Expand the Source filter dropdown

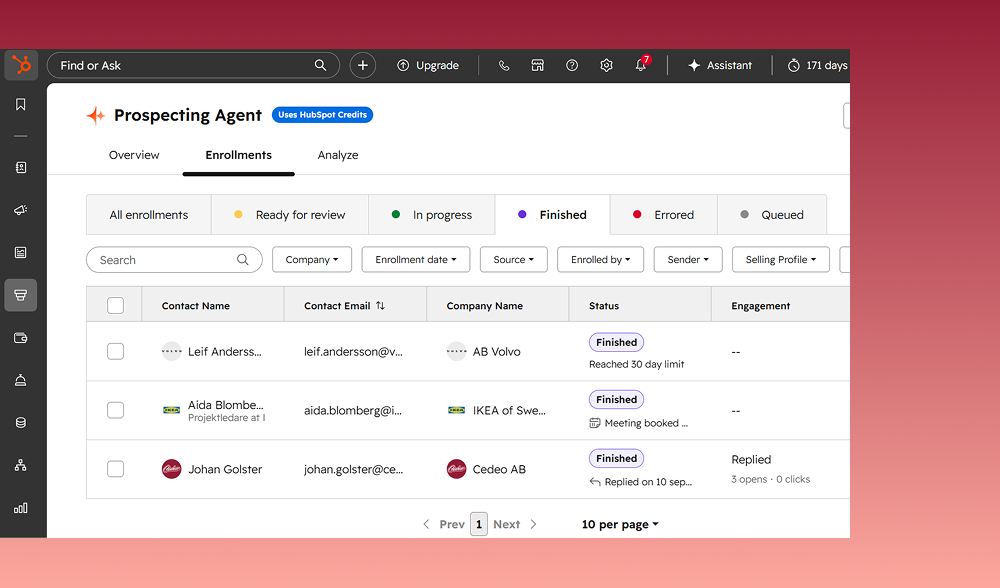(513, 260)
